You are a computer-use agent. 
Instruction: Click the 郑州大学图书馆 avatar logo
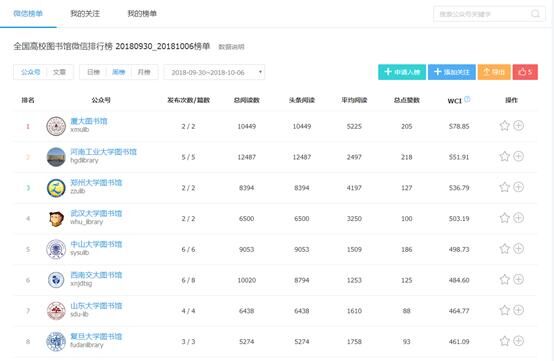[x=56, y=188]
